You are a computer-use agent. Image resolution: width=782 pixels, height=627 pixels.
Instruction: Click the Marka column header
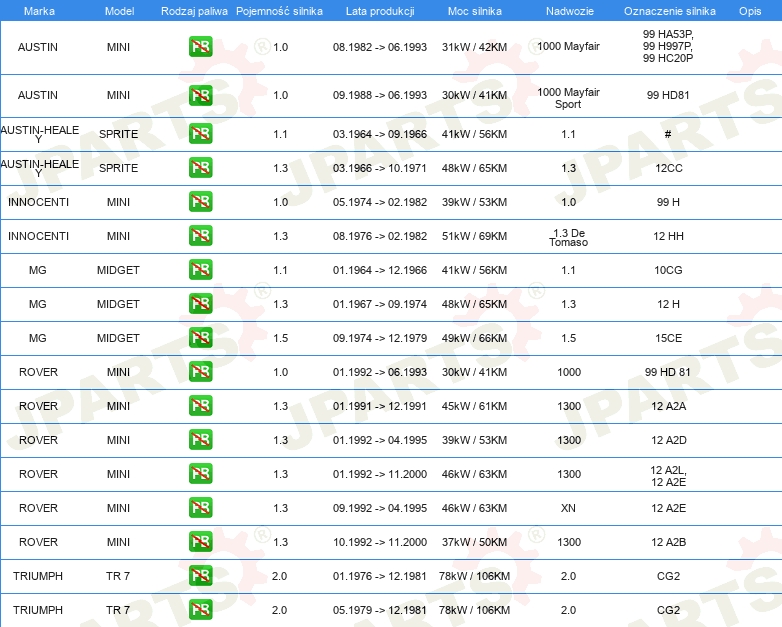pos(39,11)
